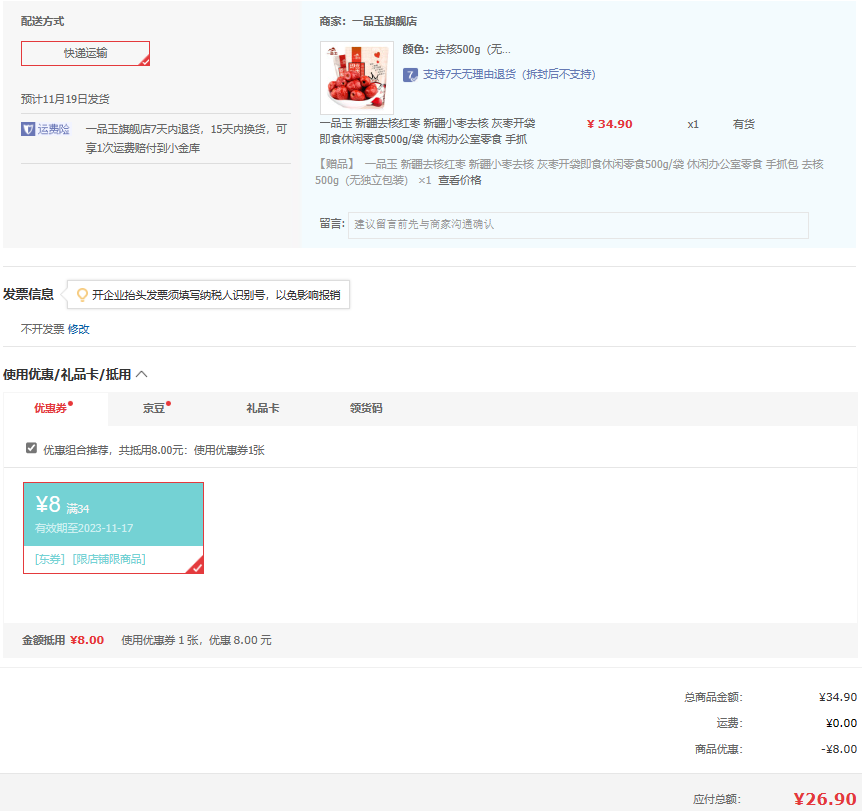Click the 运费险 shield icon

click(x=28, y=129)
